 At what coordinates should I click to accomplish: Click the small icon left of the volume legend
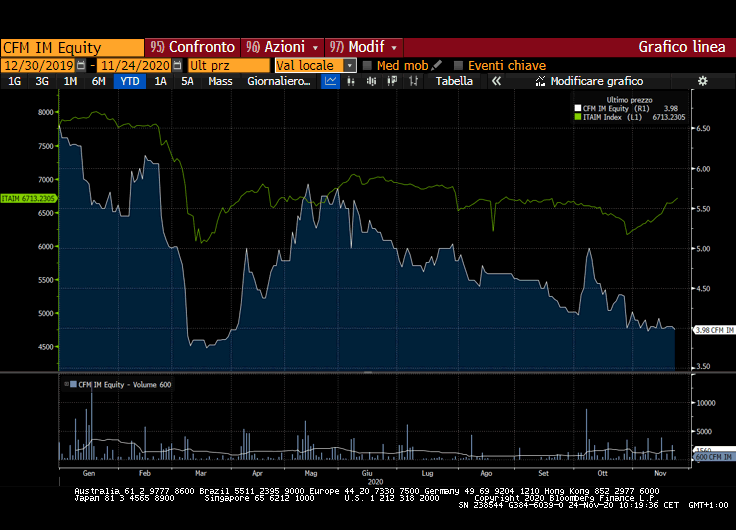point(66,384)
